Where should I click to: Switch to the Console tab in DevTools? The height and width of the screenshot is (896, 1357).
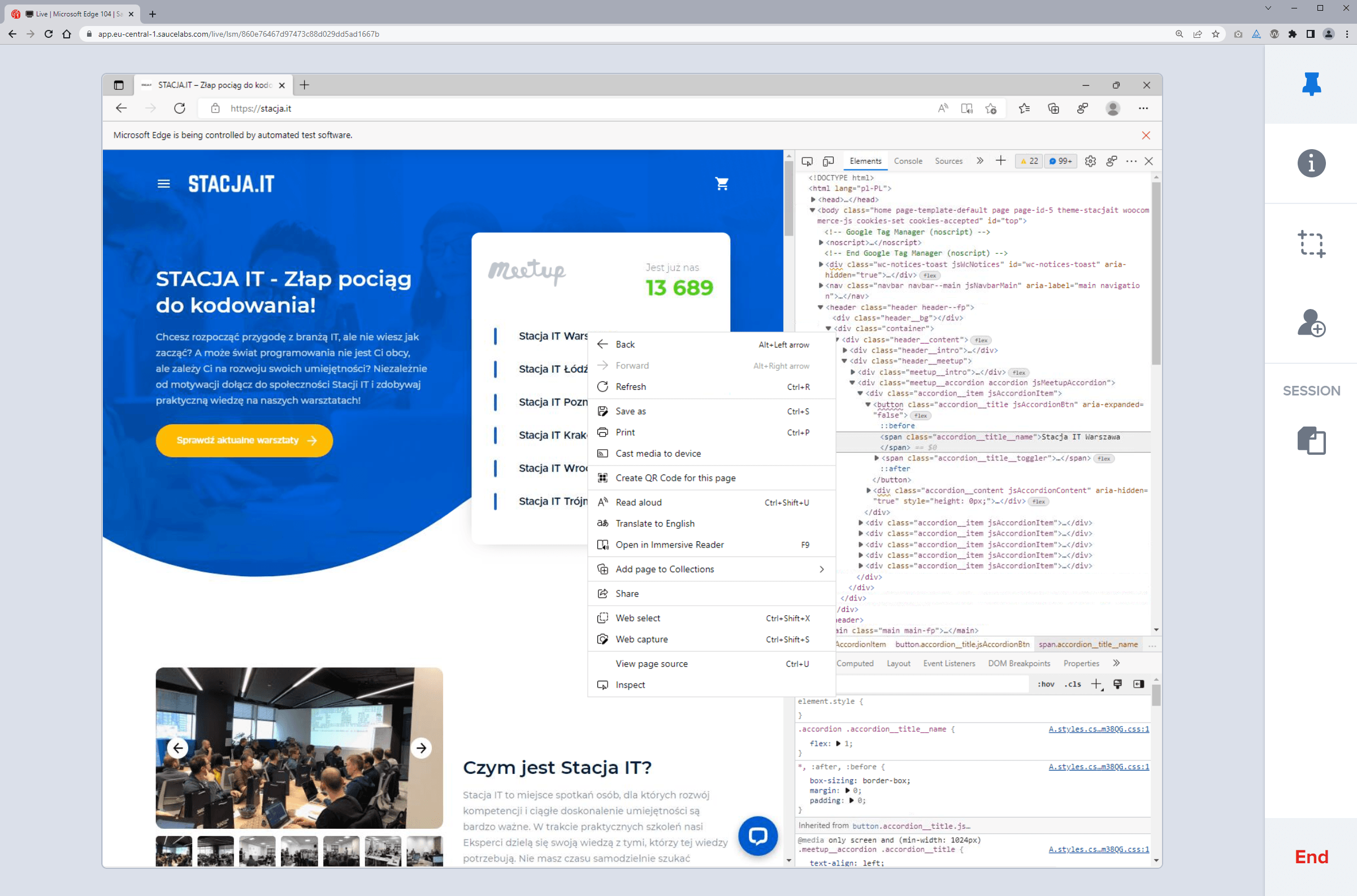click(908, 161)
